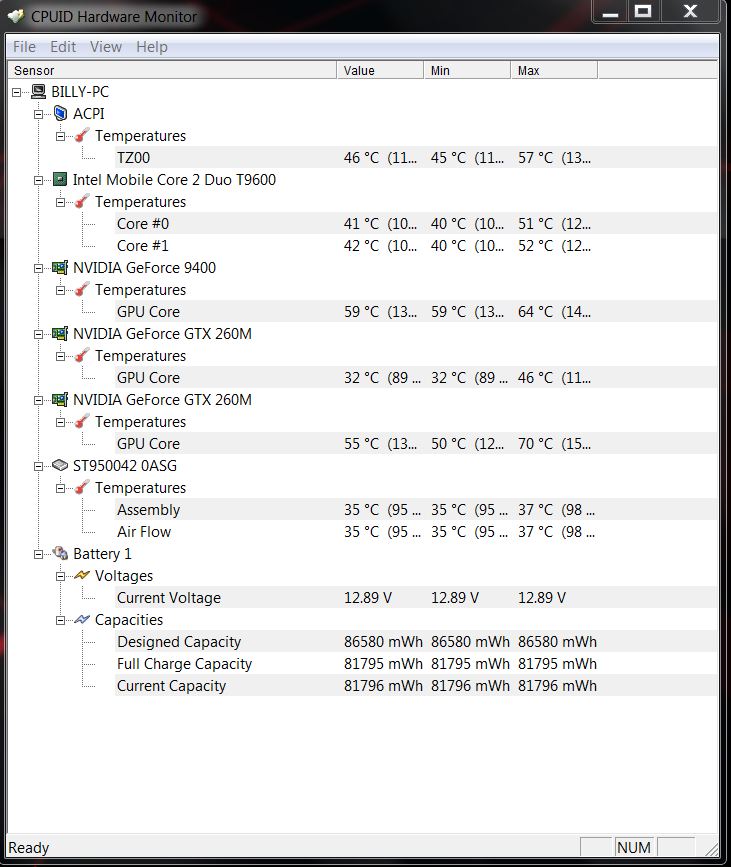
Task: Click the CPUID title bar app icon
Action: [16, 16]
